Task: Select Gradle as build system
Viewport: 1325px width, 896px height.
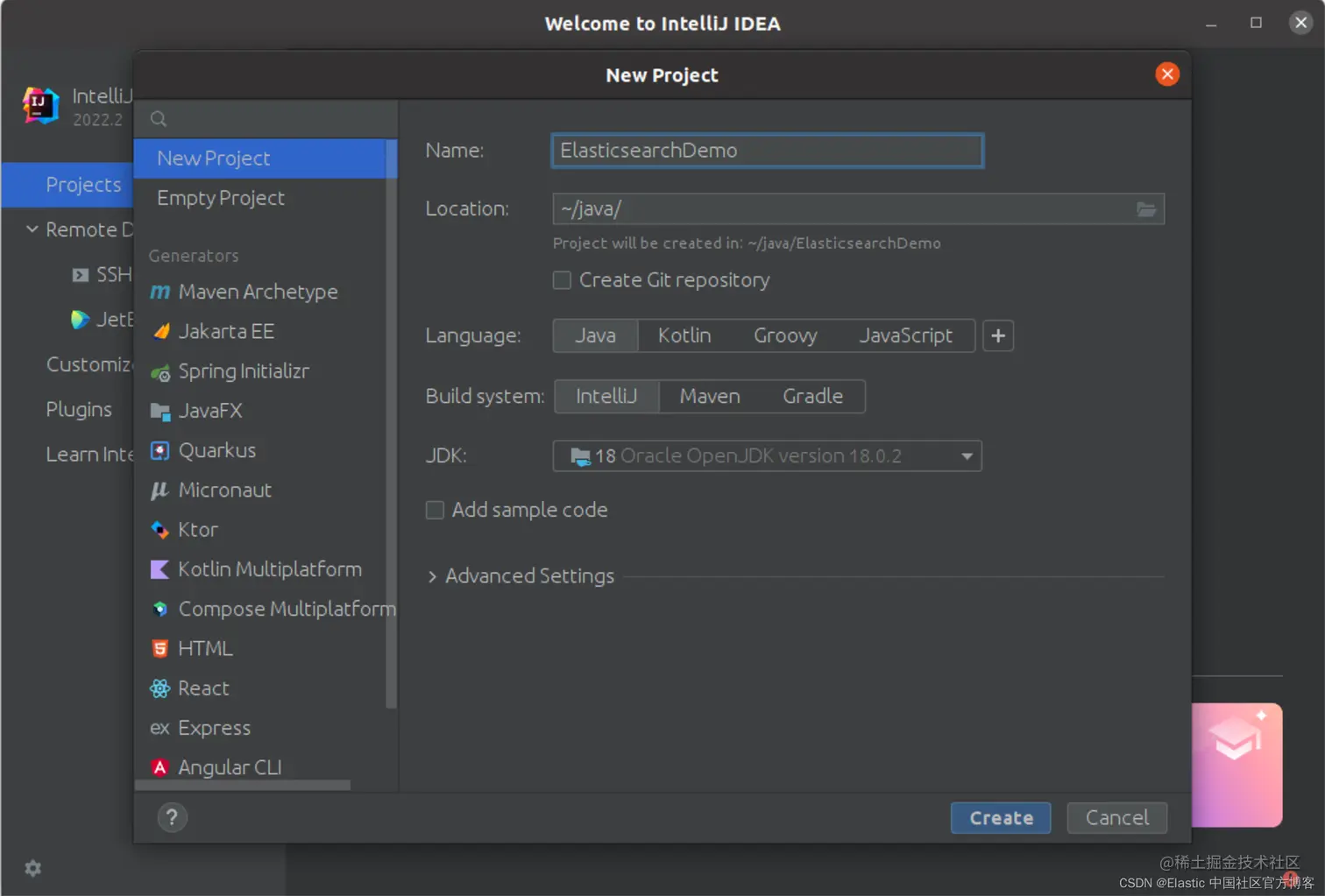Action: tap(812, 396)
